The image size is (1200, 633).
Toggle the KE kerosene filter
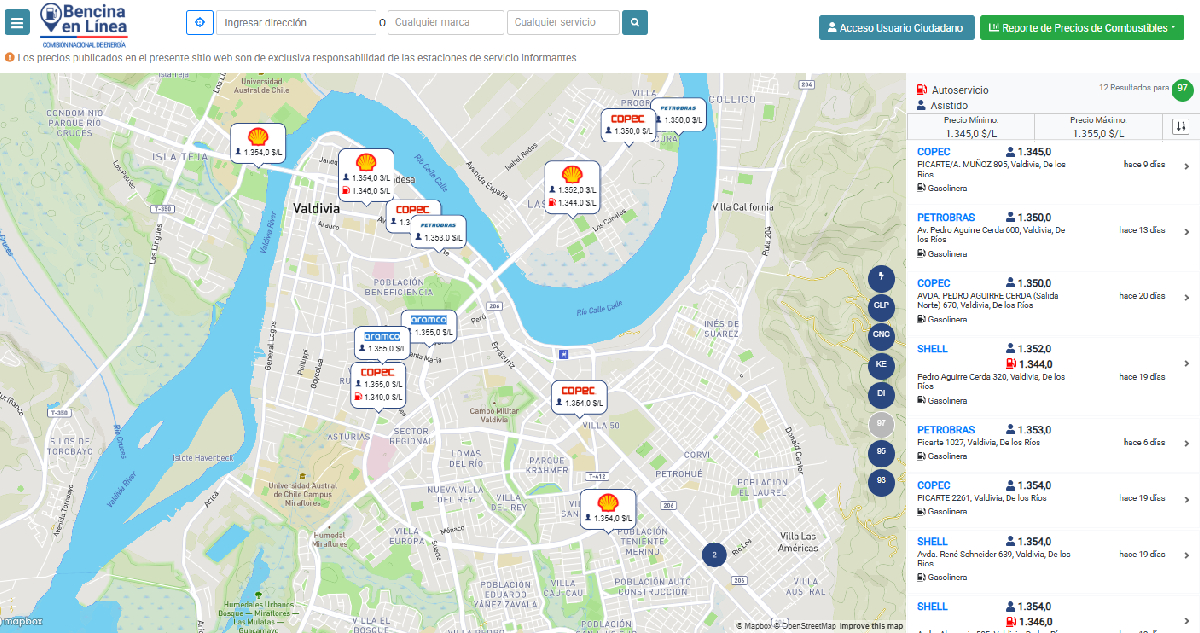point(880,364)
